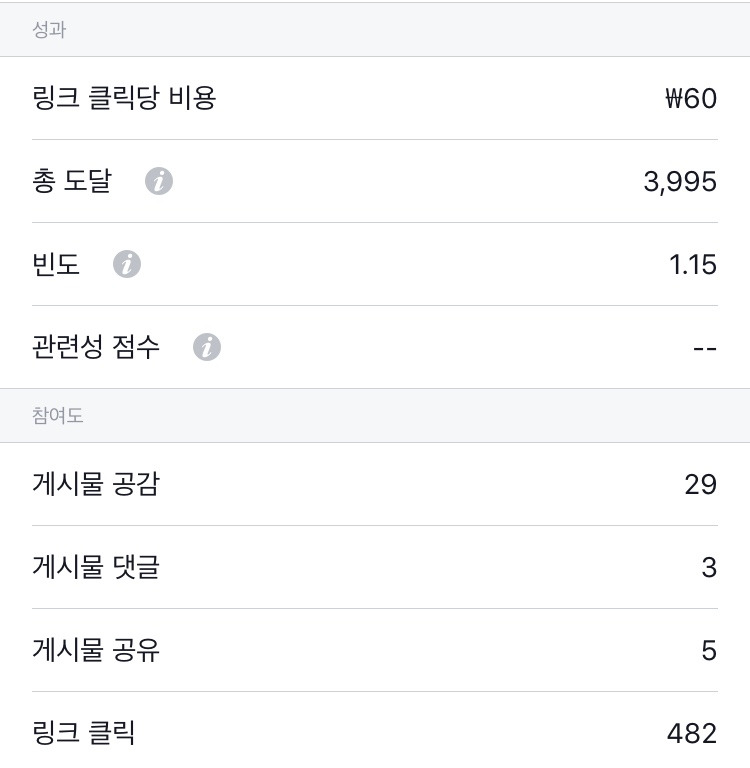Tap the 3,995 reach value
This screenshot has height=768, width=750.
tap(680, 182)
